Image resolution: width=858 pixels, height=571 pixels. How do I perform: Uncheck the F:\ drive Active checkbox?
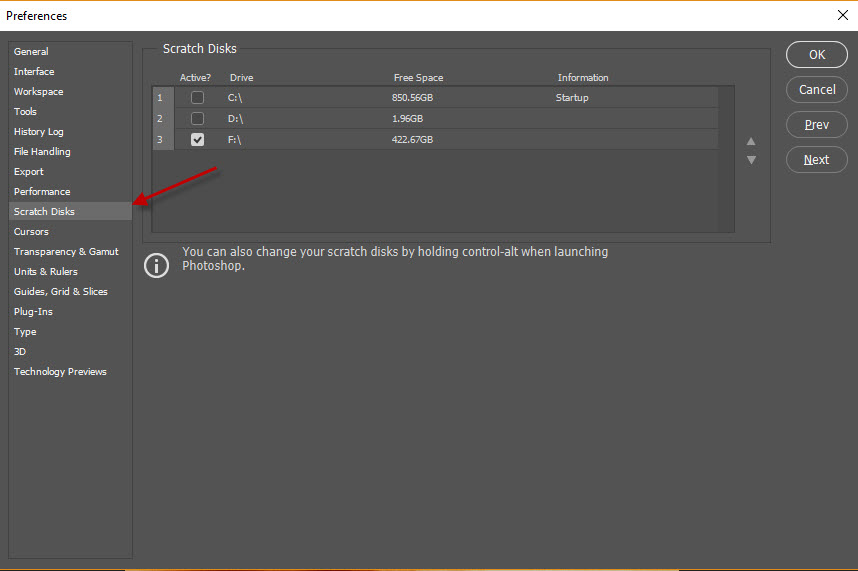pos(198,140)
